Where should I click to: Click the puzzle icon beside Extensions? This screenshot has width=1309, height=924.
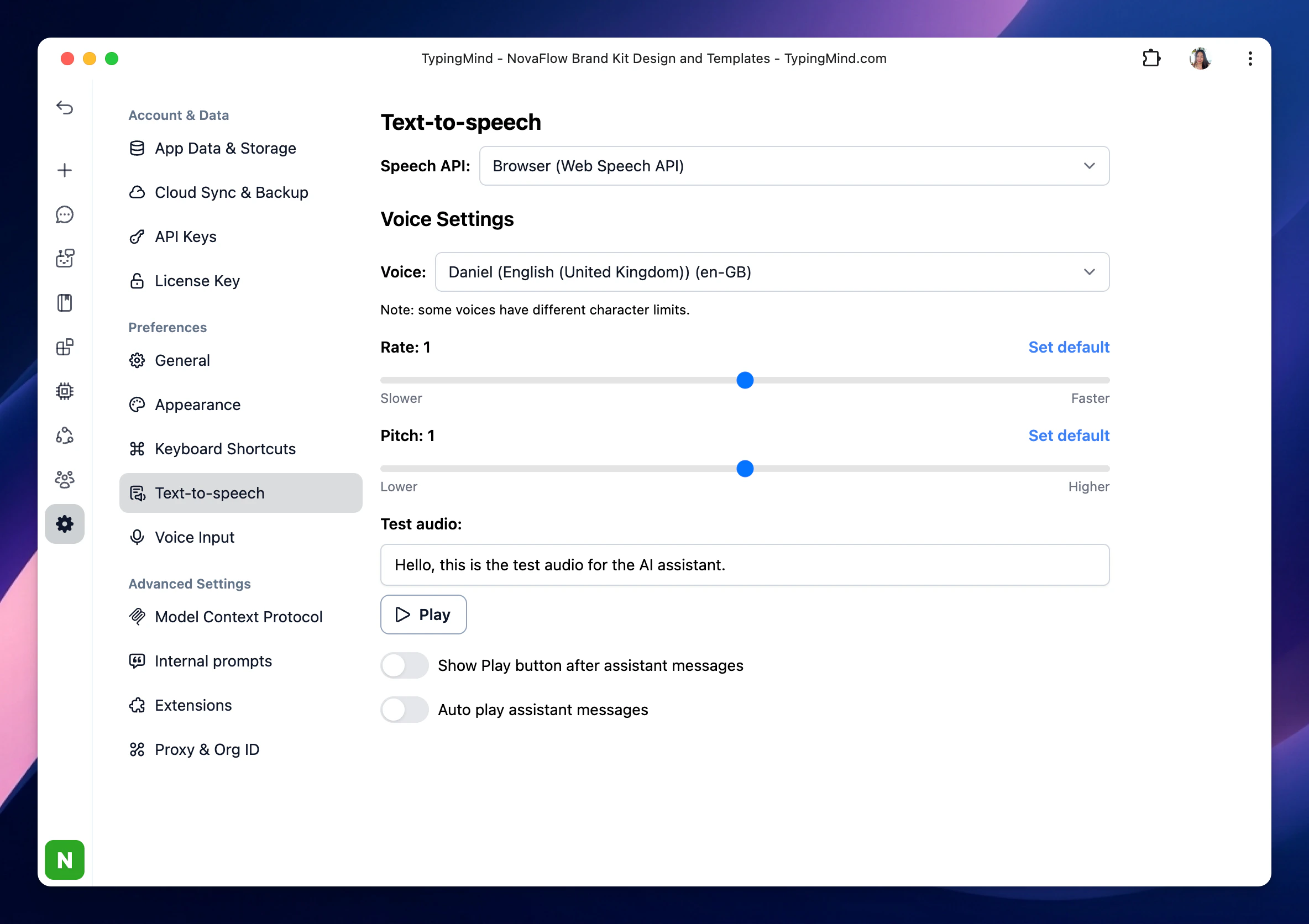(x=137, y=705)
